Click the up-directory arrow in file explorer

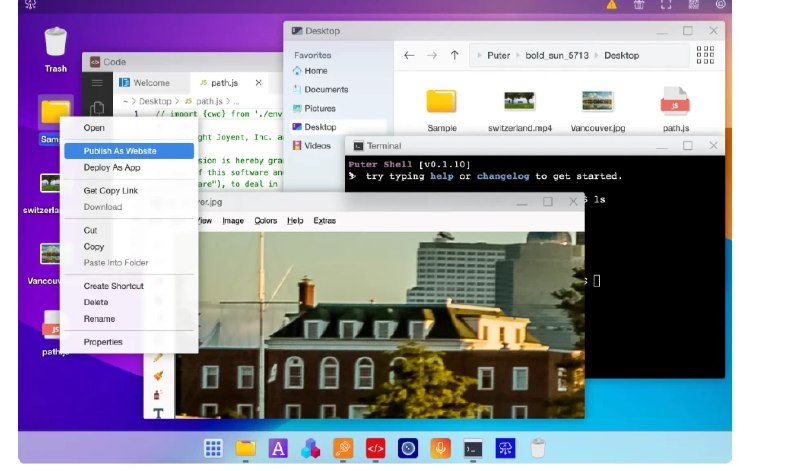pos(454,56)
